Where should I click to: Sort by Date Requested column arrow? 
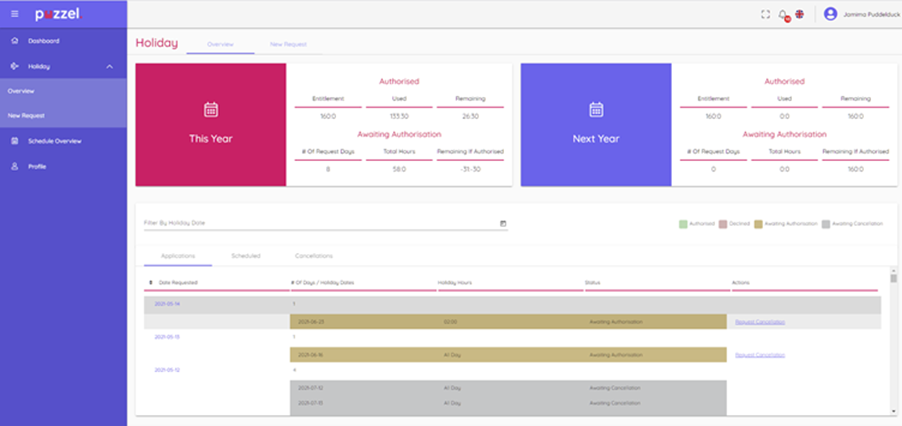(151, 283)
